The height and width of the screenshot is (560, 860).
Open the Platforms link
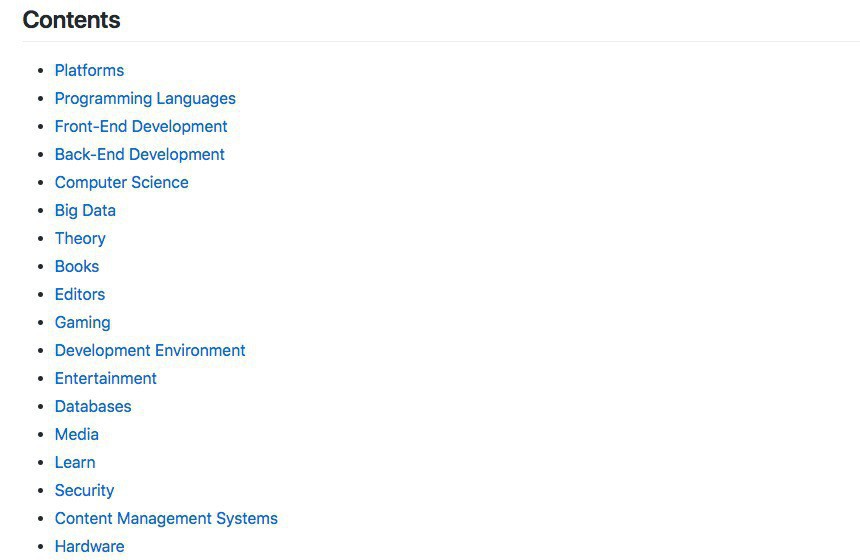coord(89,70)
